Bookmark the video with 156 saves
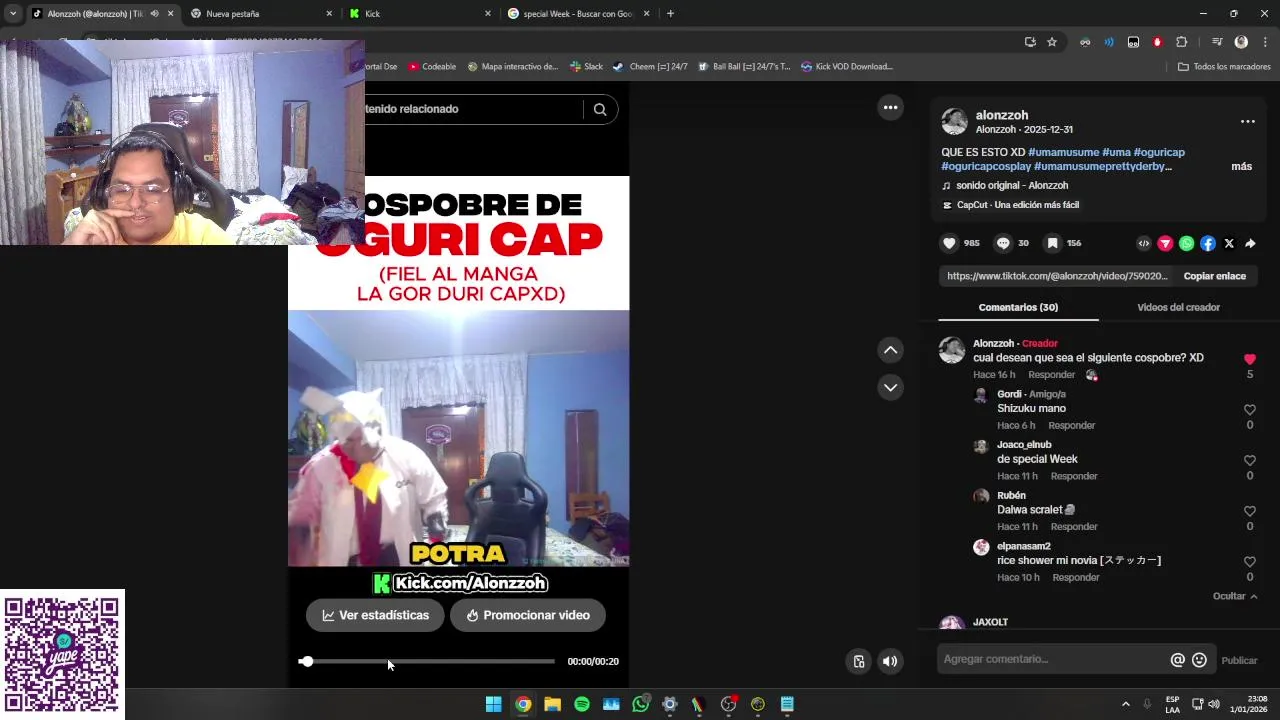Screen dimensions: 1280x720 pyautogui.click(x=1052, y=243)
